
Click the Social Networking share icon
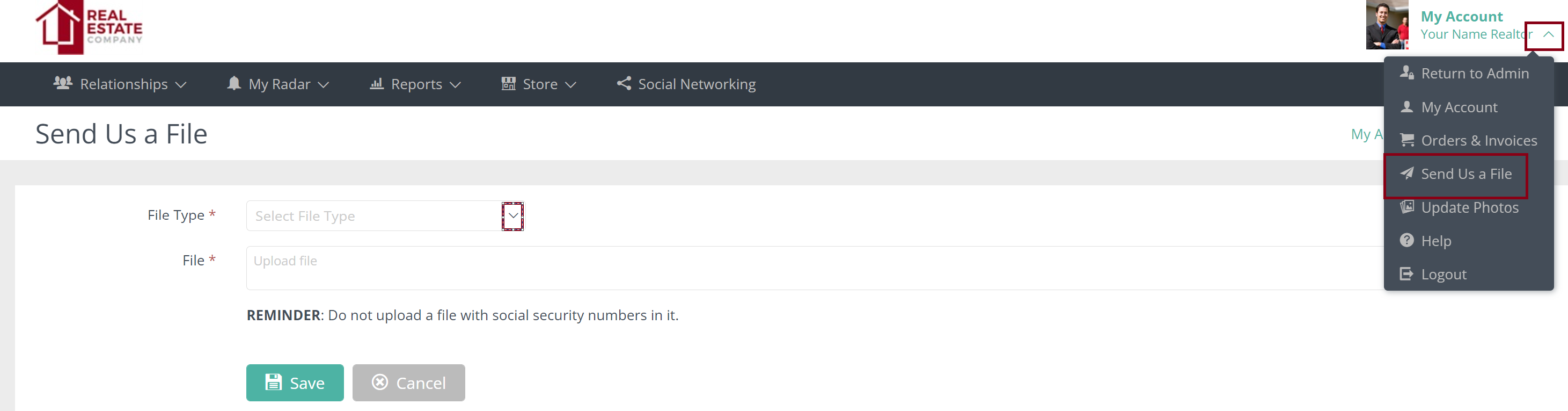coord(624,83)
